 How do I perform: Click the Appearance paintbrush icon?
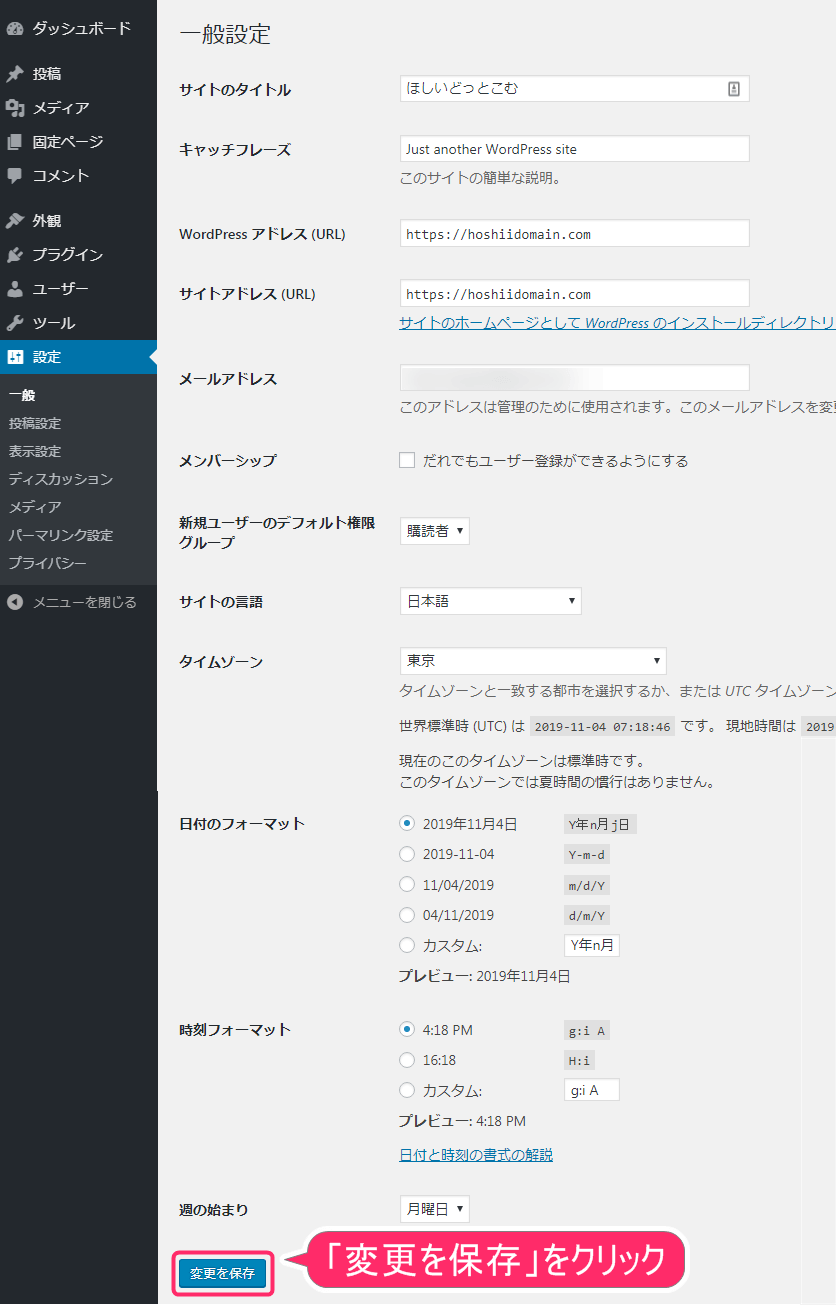pyautogui.click(x=15, y=221)
